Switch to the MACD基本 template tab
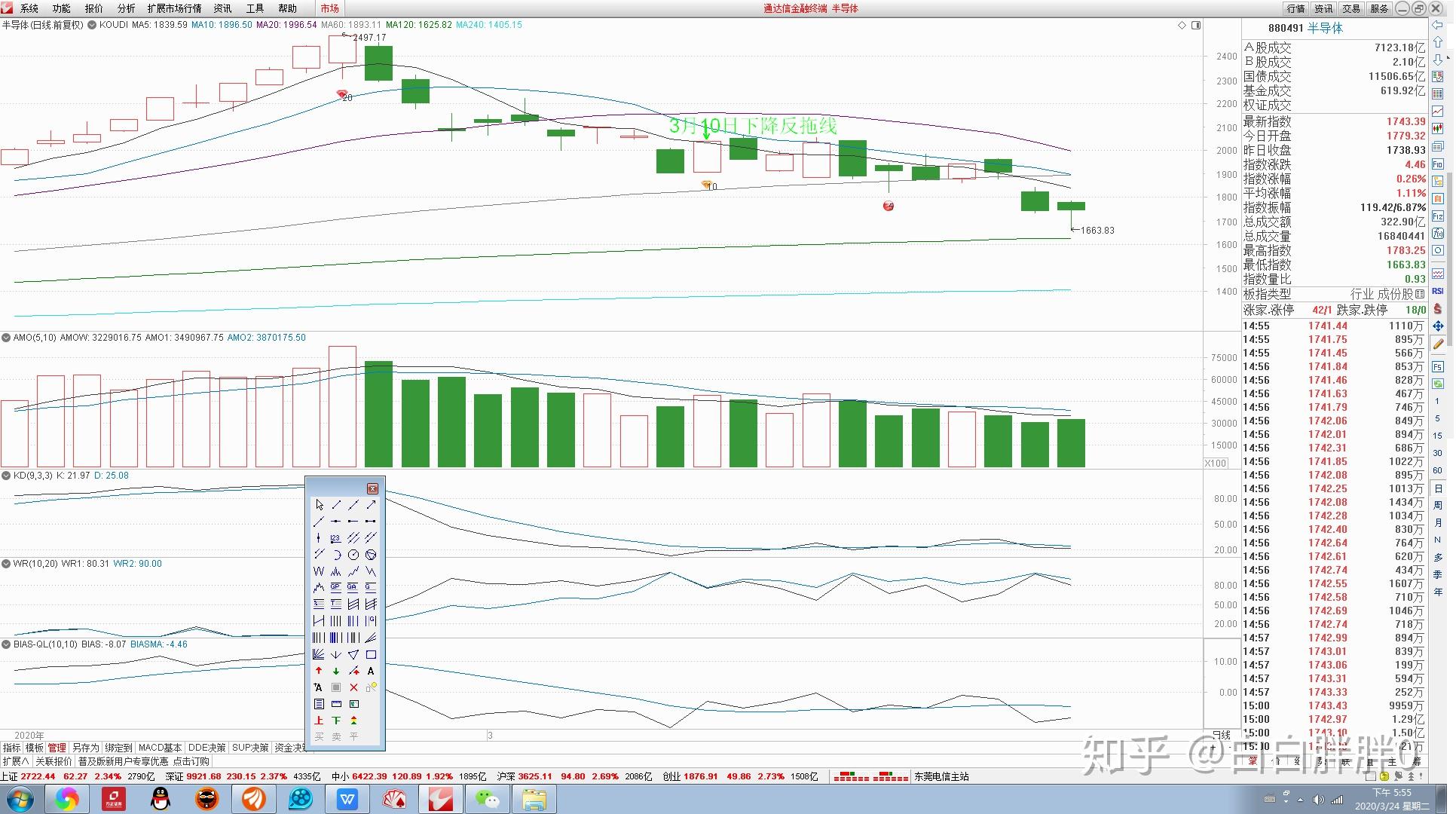The image size is (1456, 814). click(x=160, y=748)
